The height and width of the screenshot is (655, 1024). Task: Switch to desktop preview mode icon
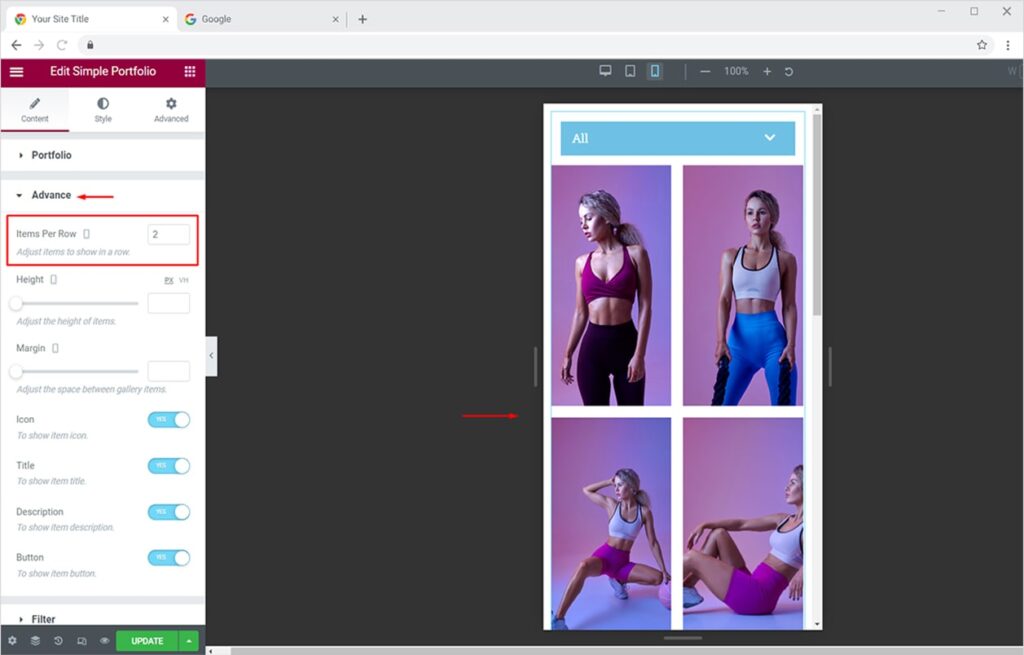point(605,72)
